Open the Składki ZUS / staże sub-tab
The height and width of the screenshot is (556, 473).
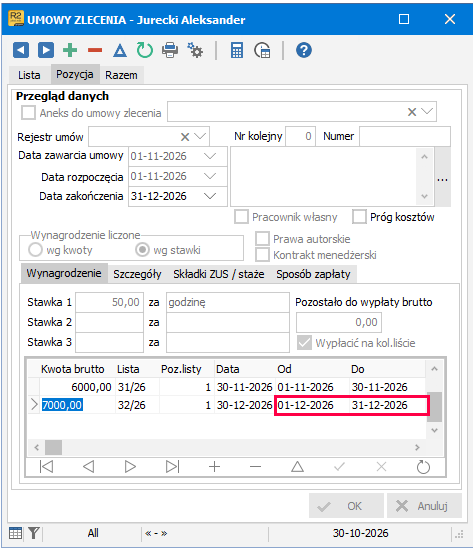click(219, 274)
